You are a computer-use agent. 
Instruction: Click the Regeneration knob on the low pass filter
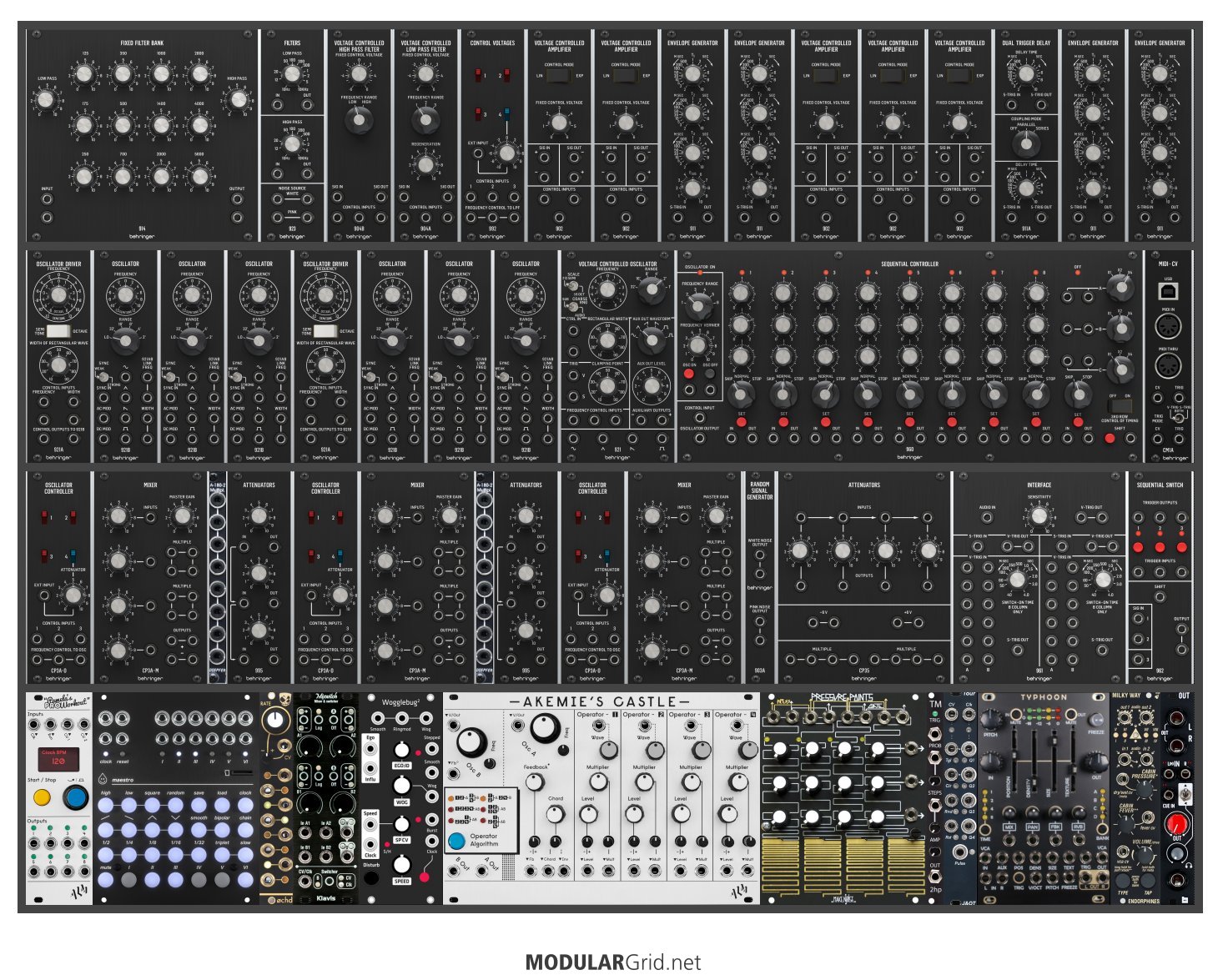pos(425,164)
